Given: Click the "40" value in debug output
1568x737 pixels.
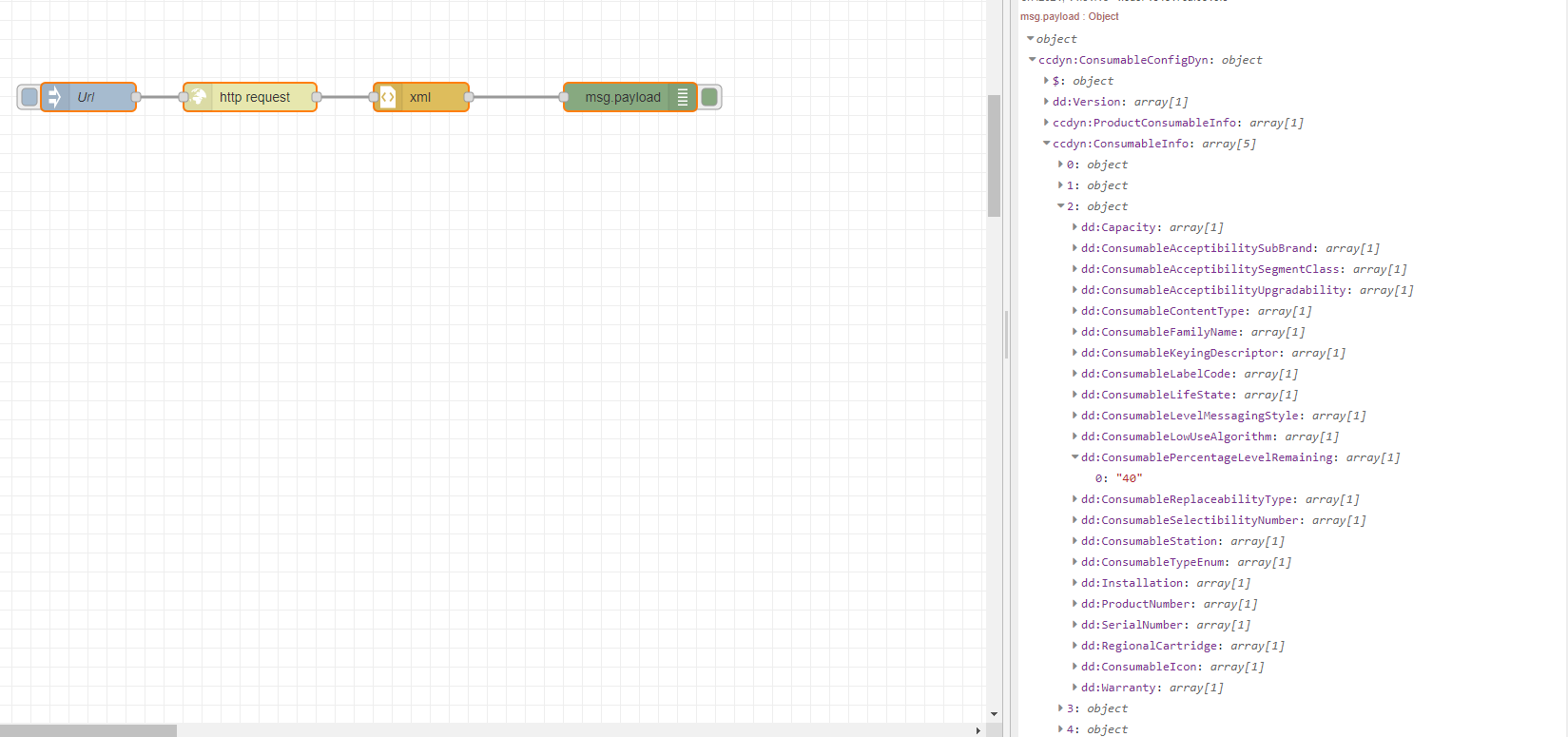Looking at the screenshot, I should pyautogui.click(x=1129, y=478).
